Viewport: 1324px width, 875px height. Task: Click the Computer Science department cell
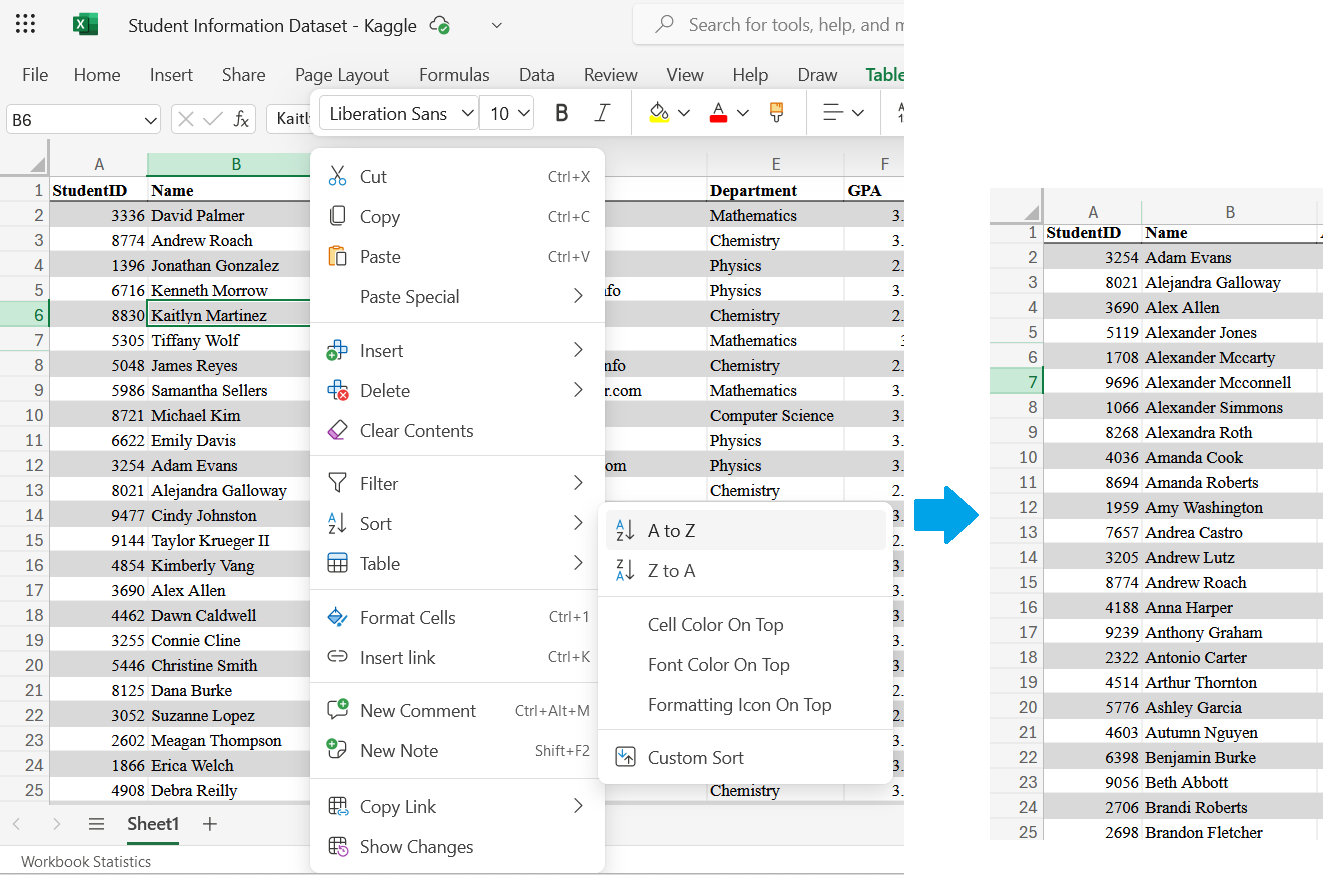pyautogui.click(x=775, y=415)
